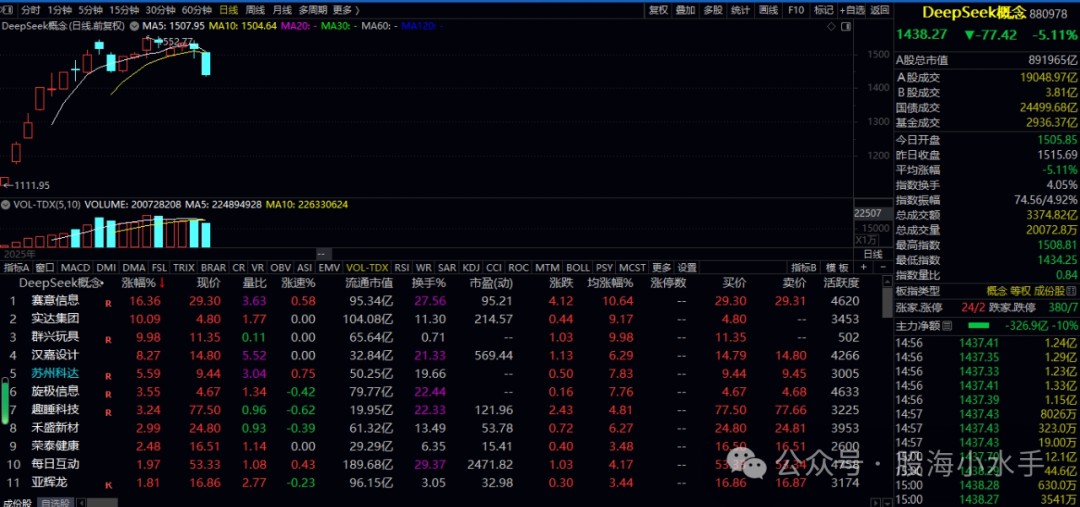Expand the 更多 periods menu at top
Viewport: 1080px width, 507px height.
pos(345,10)
